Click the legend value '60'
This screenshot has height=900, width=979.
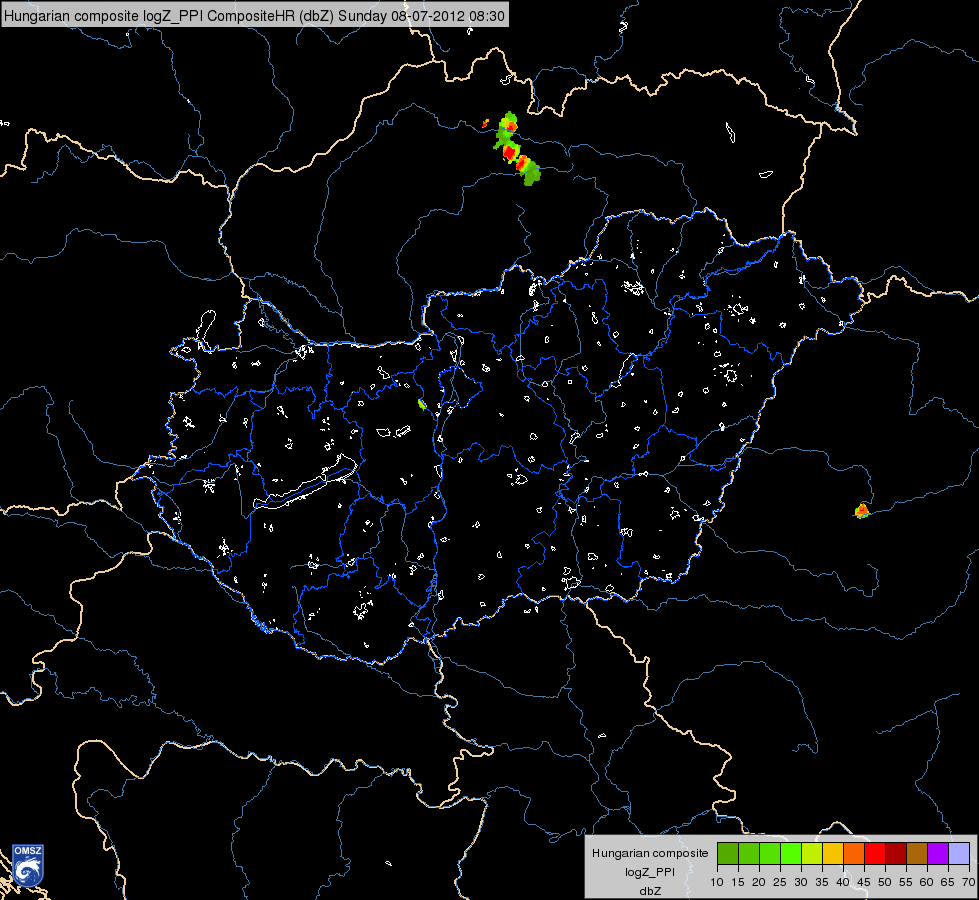point(927,882)
